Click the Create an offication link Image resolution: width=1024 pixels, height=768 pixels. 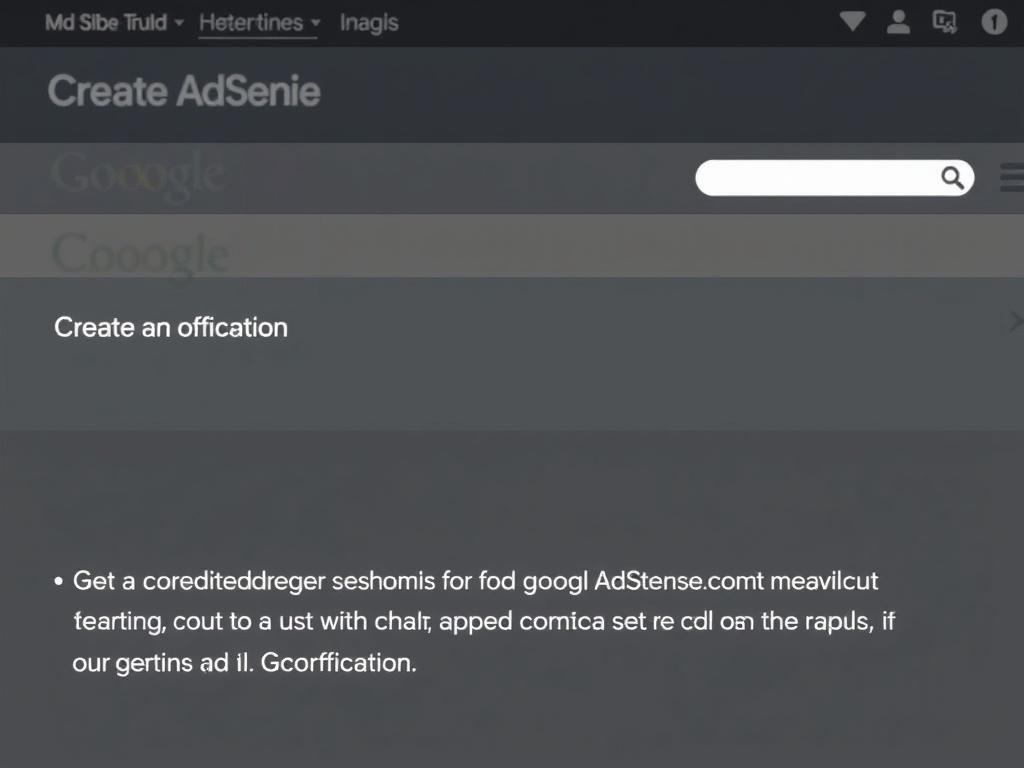click(x=171, y=327)
